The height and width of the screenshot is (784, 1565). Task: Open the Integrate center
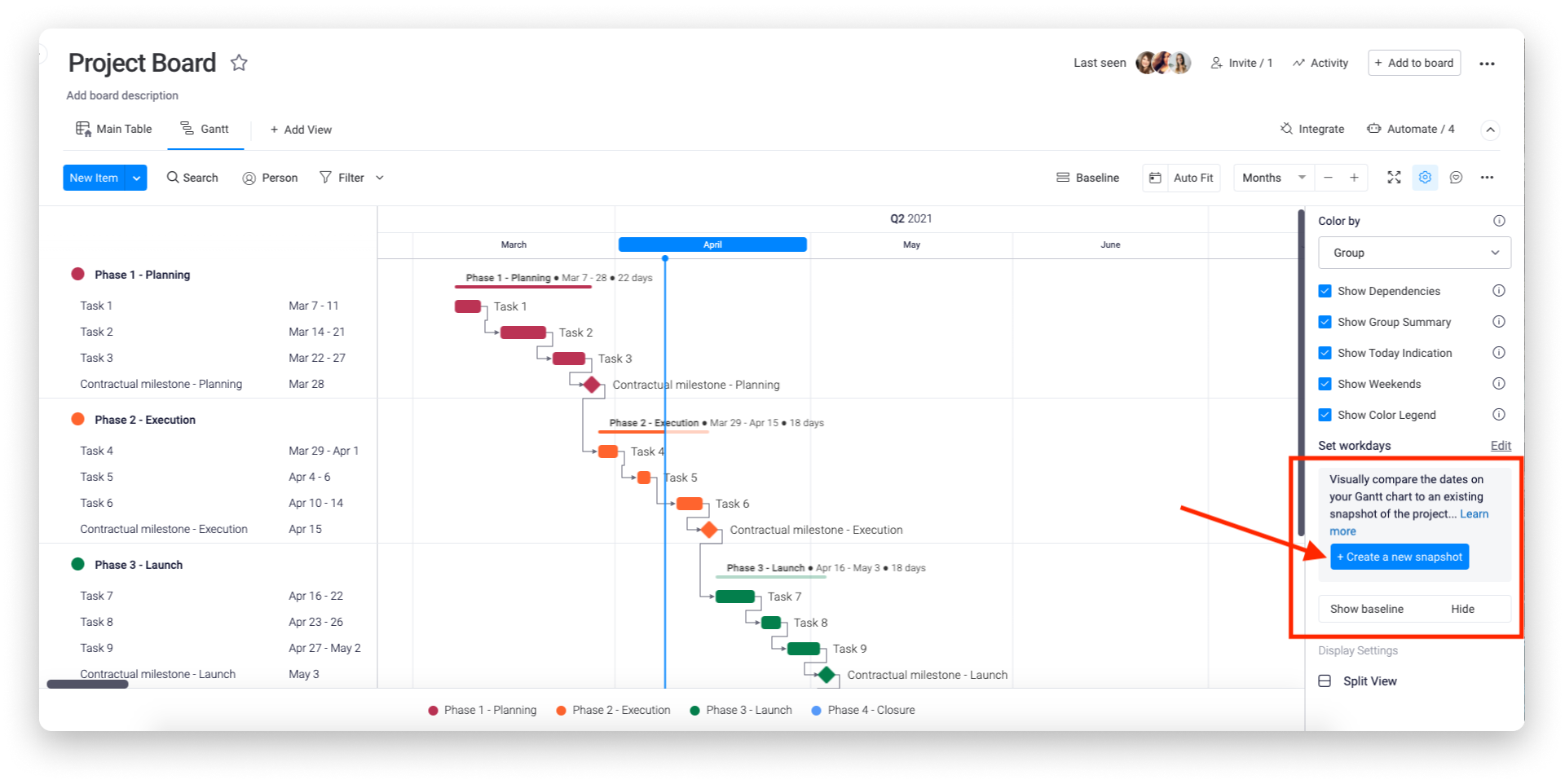1312,129
